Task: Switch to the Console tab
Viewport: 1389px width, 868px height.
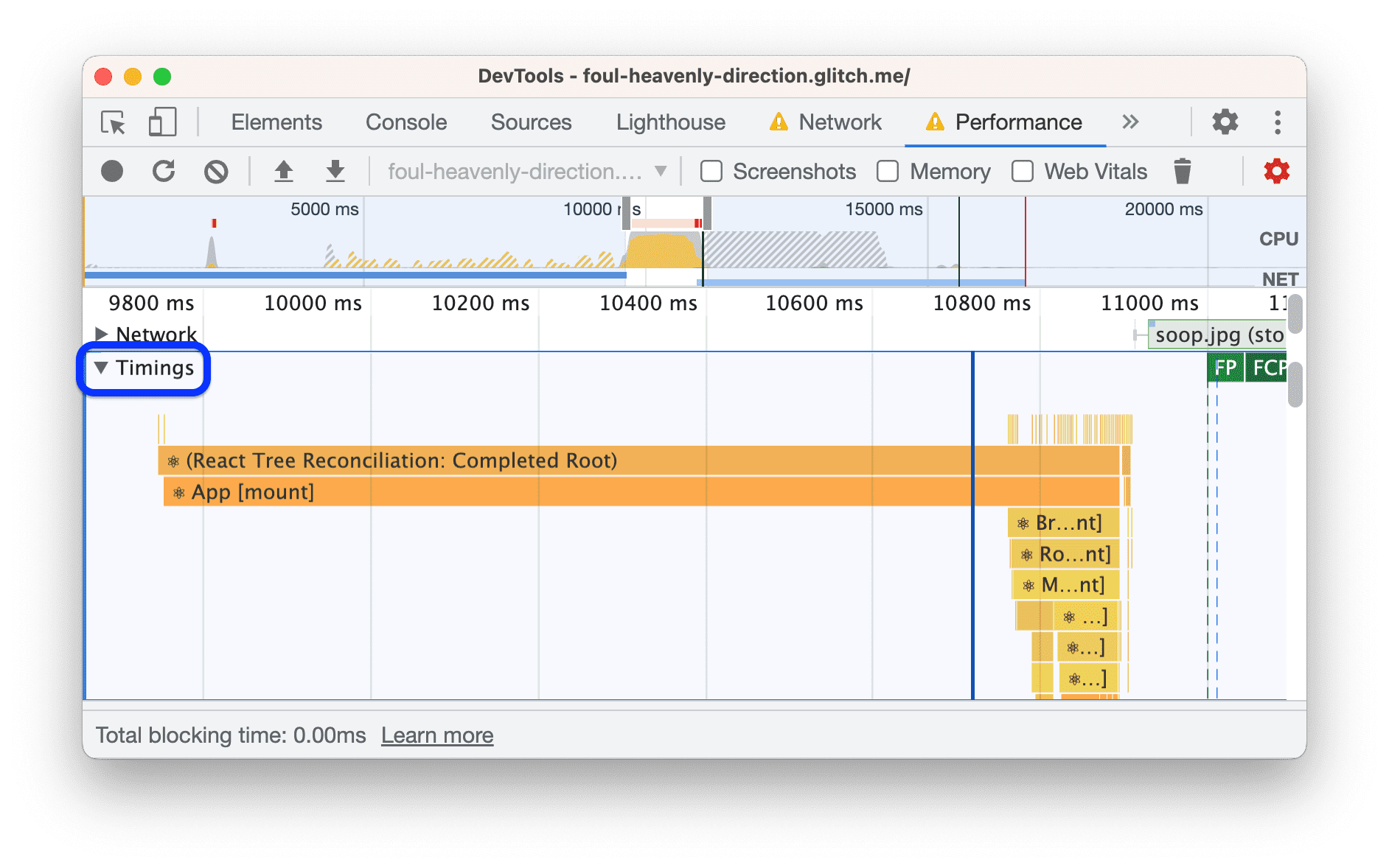Action: tap(406, 122)
